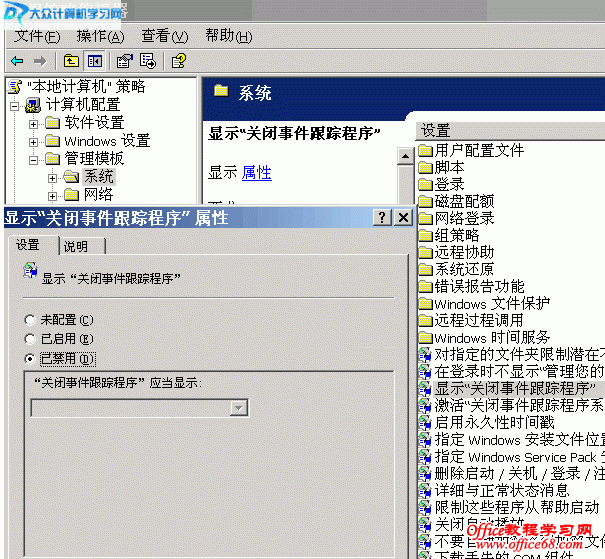Select the 未配置 radio button
This screenshot has width=605, height=559.
click(30, 320)
